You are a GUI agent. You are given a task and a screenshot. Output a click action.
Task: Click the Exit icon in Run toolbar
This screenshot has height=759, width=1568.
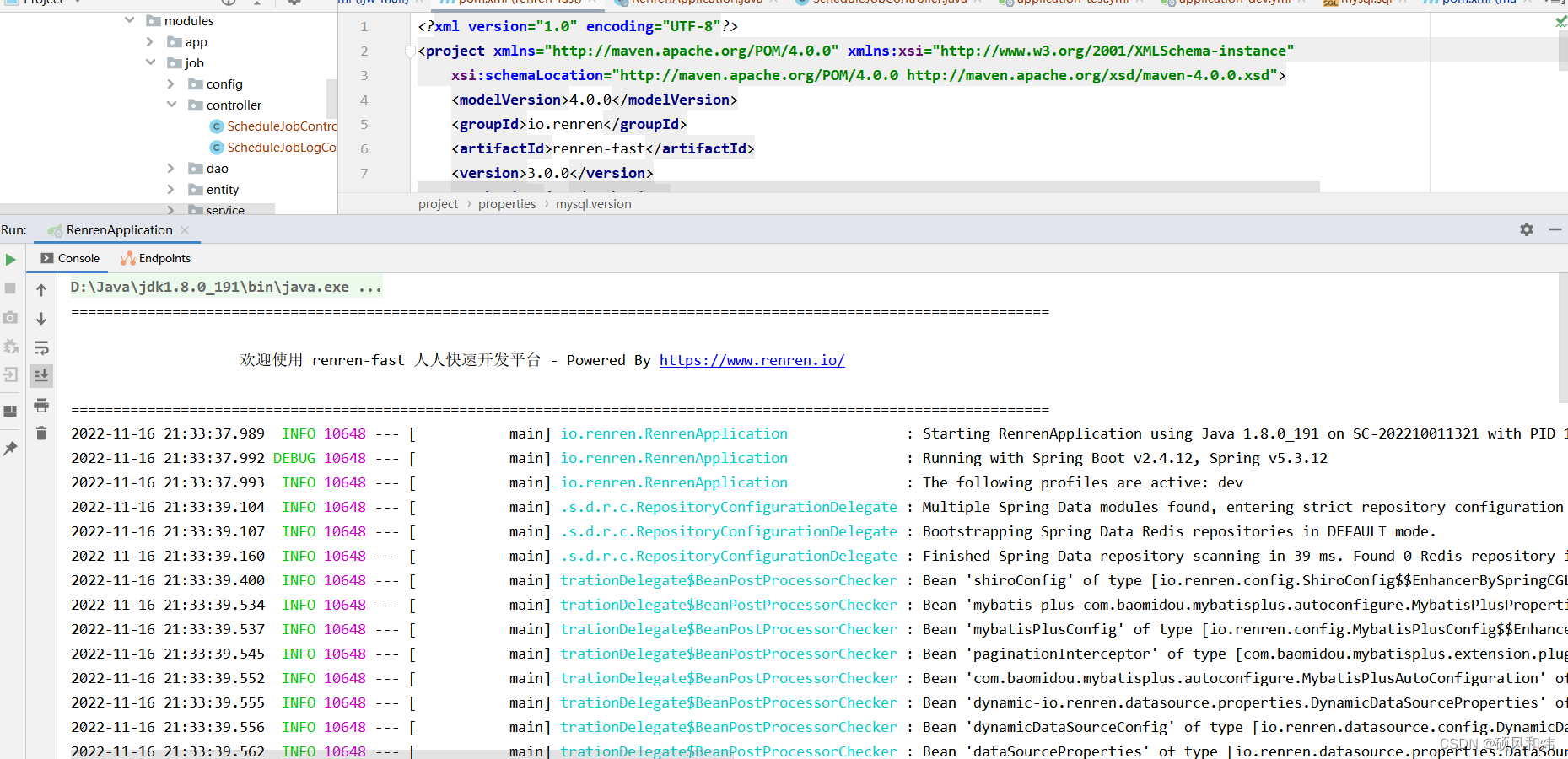pyautogui.click(x=11, y=374)
